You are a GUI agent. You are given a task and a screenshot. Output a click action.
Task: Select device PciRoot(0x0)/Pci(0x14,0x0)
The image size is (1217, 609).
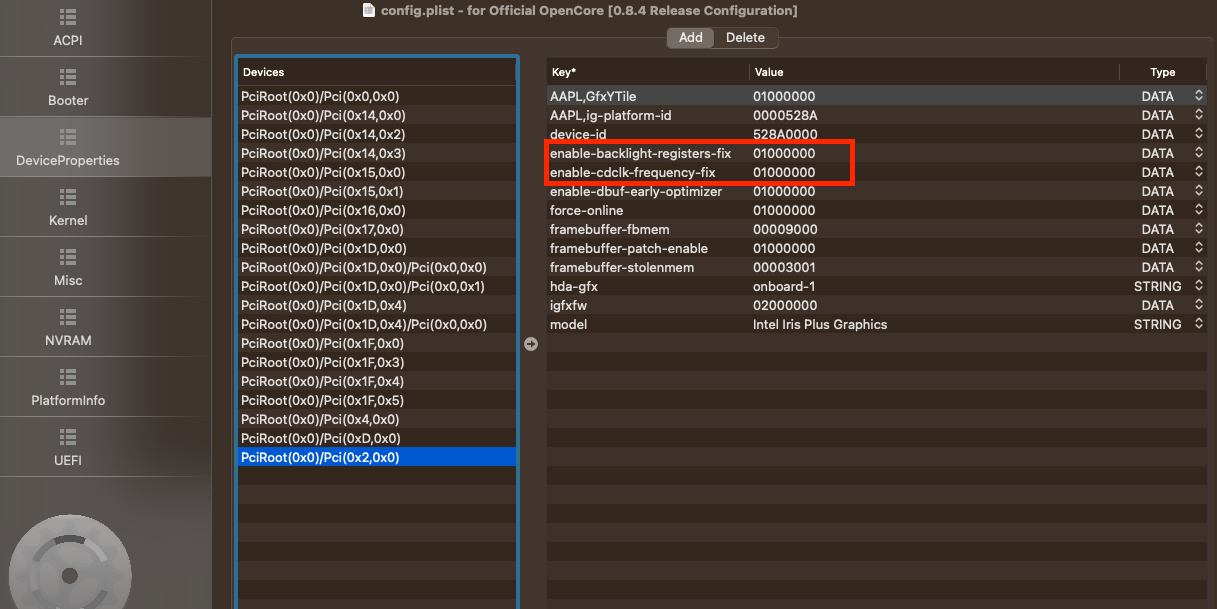[323, 115]
